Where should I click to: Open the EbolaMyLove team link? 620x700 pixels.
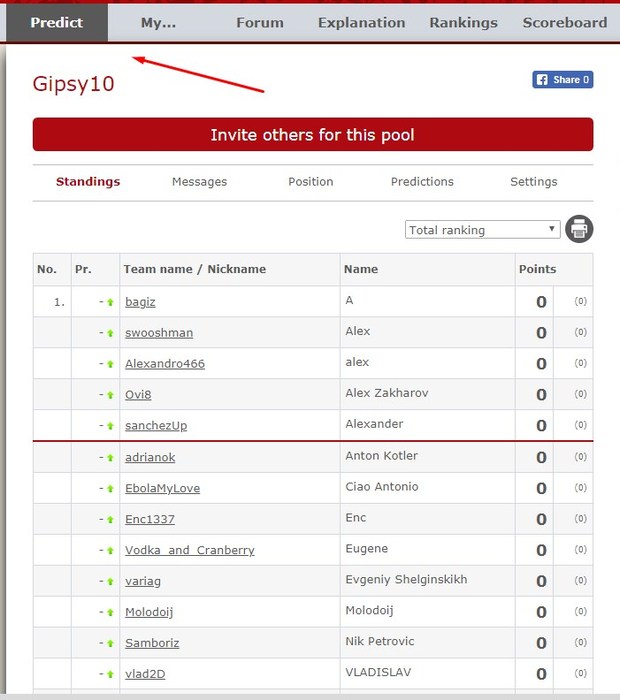coord(162,488)
